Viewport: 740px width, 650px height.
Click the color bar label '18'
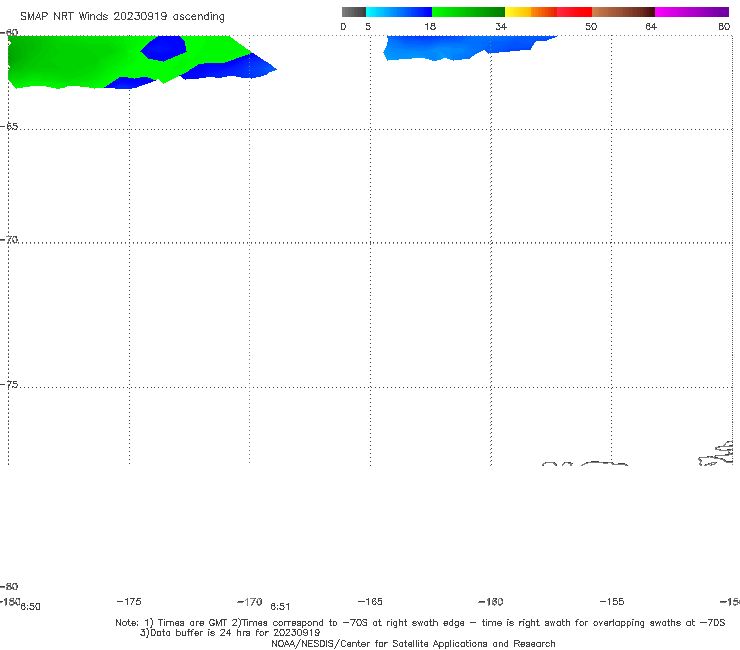pos(430,27)
